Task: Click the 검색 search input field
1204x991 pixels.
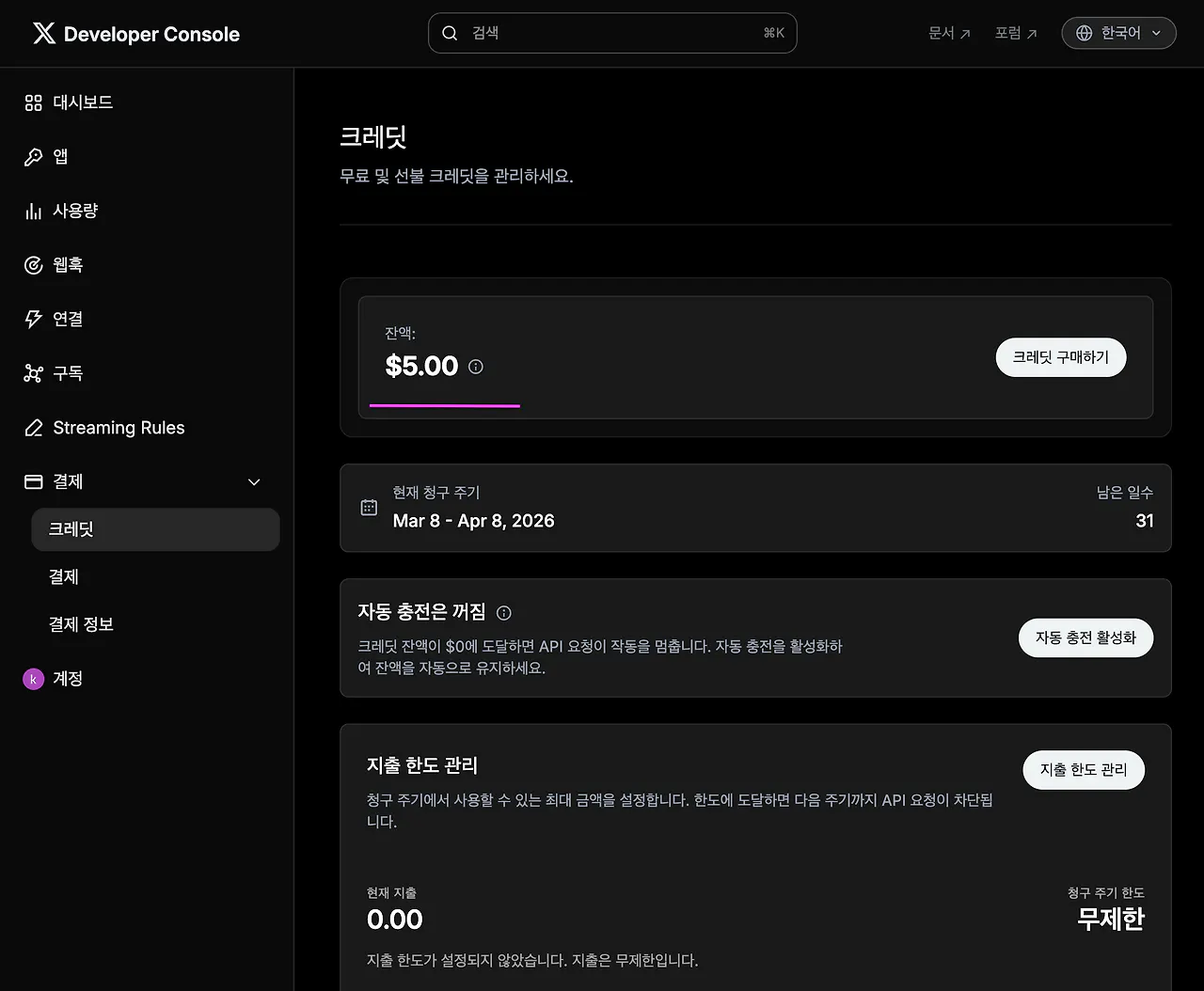Action: (x=611, y=33)
